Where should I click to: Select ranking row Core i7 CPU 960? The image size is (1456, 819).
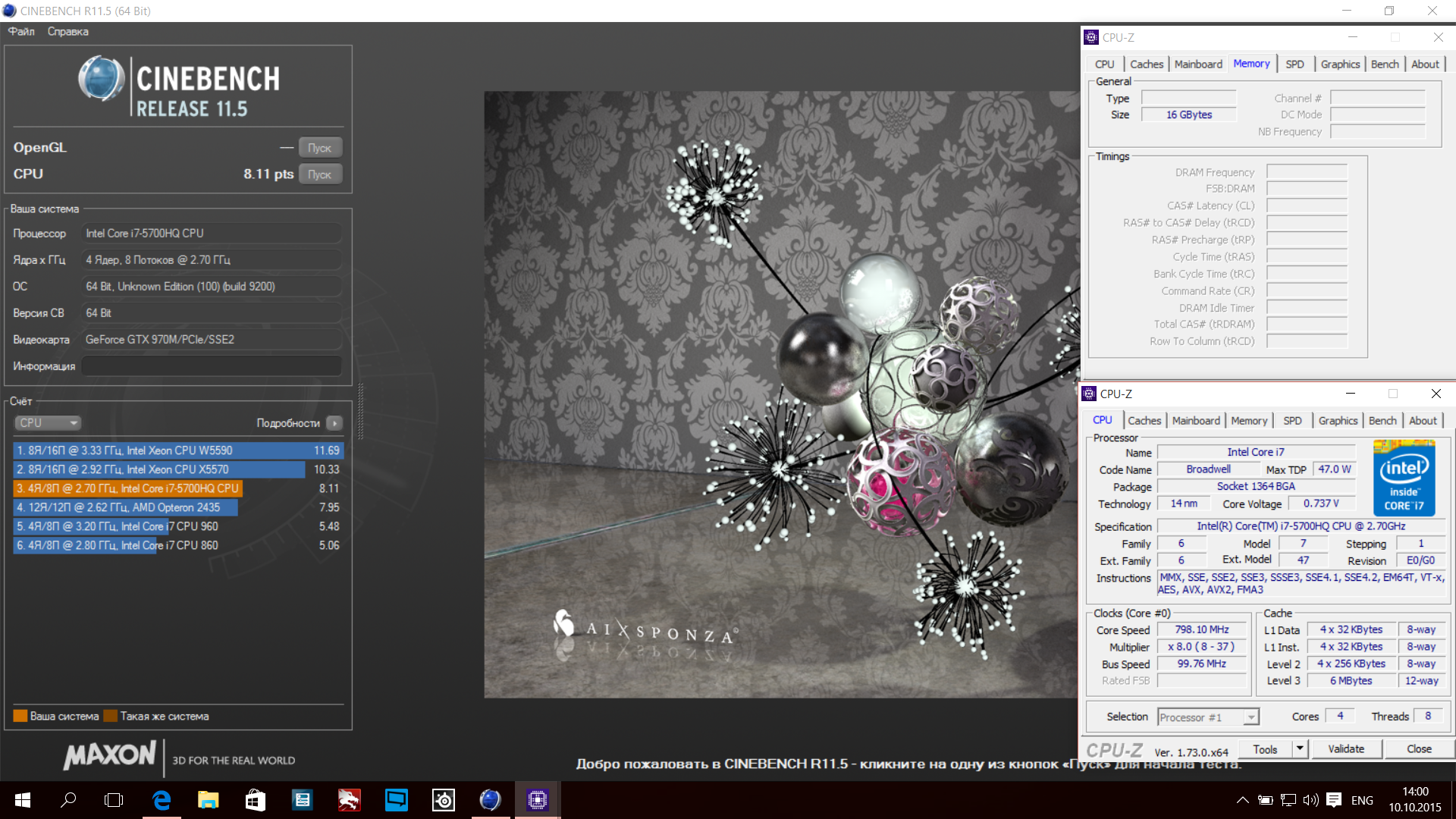click(177, 526)
